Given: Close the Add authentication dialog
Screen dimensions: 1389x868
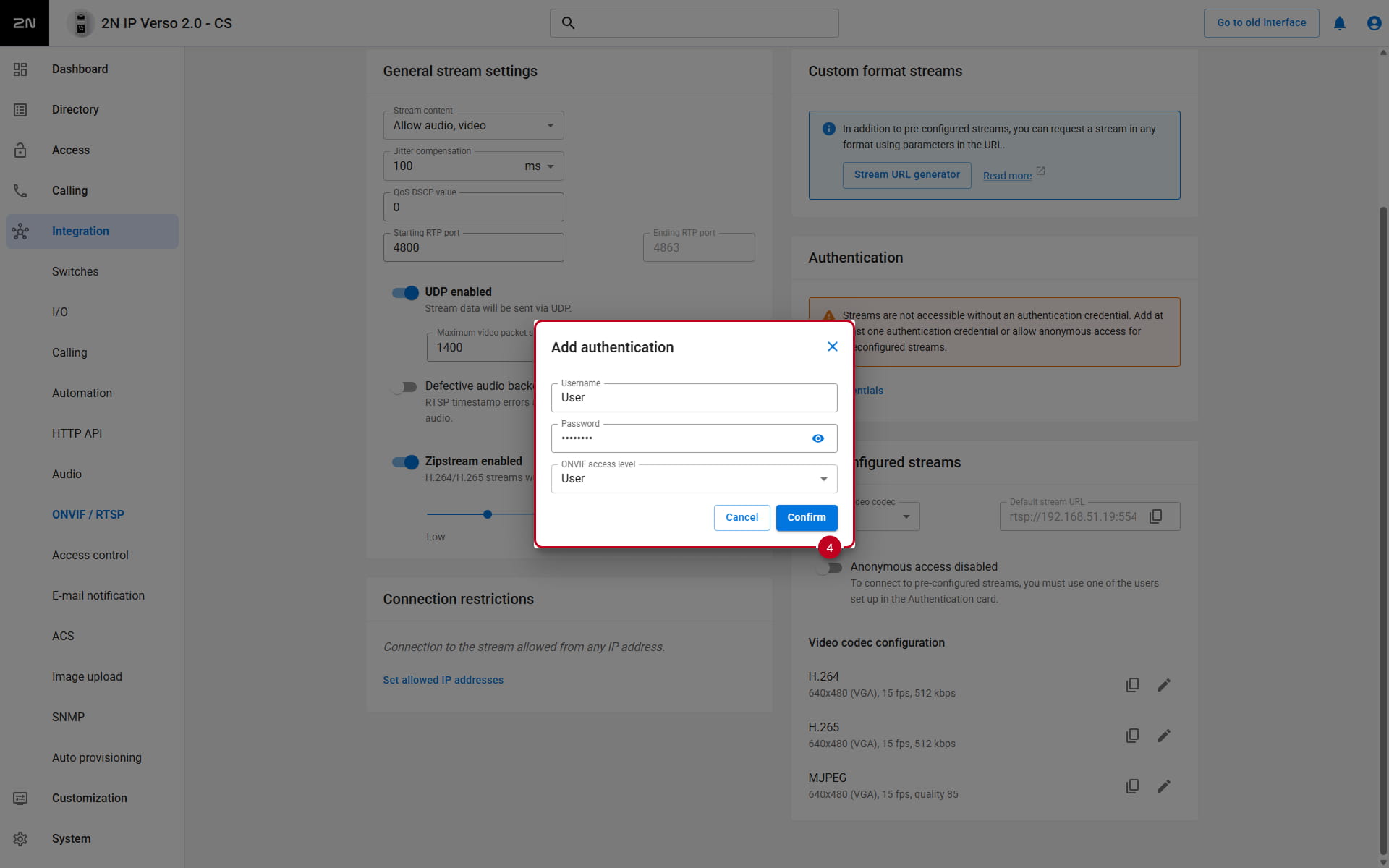Looking at the screenshot, I should coord(833,346).
